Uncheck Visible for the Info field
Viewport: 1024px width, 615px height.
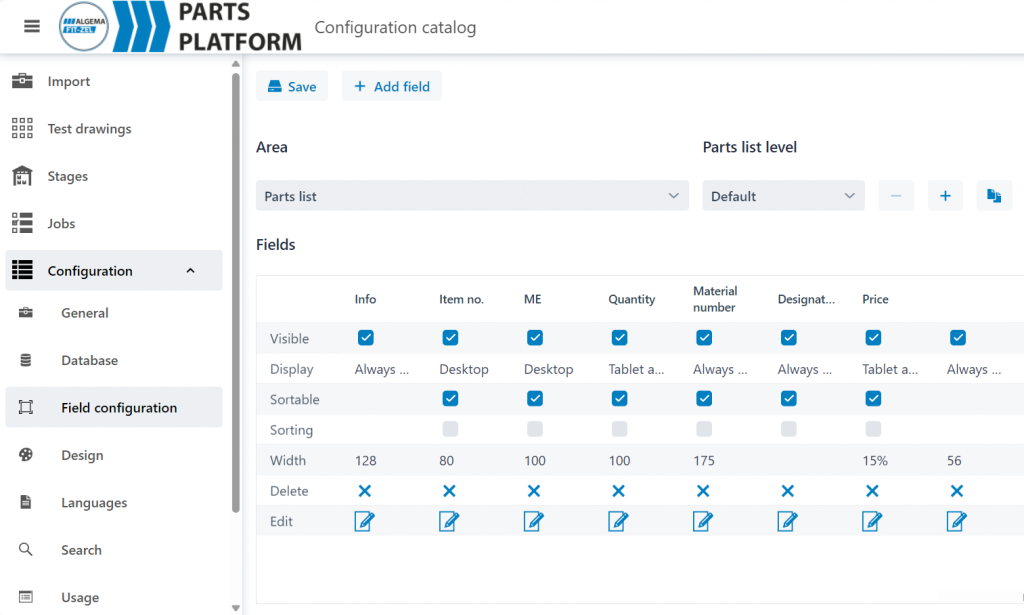(365, 338)
